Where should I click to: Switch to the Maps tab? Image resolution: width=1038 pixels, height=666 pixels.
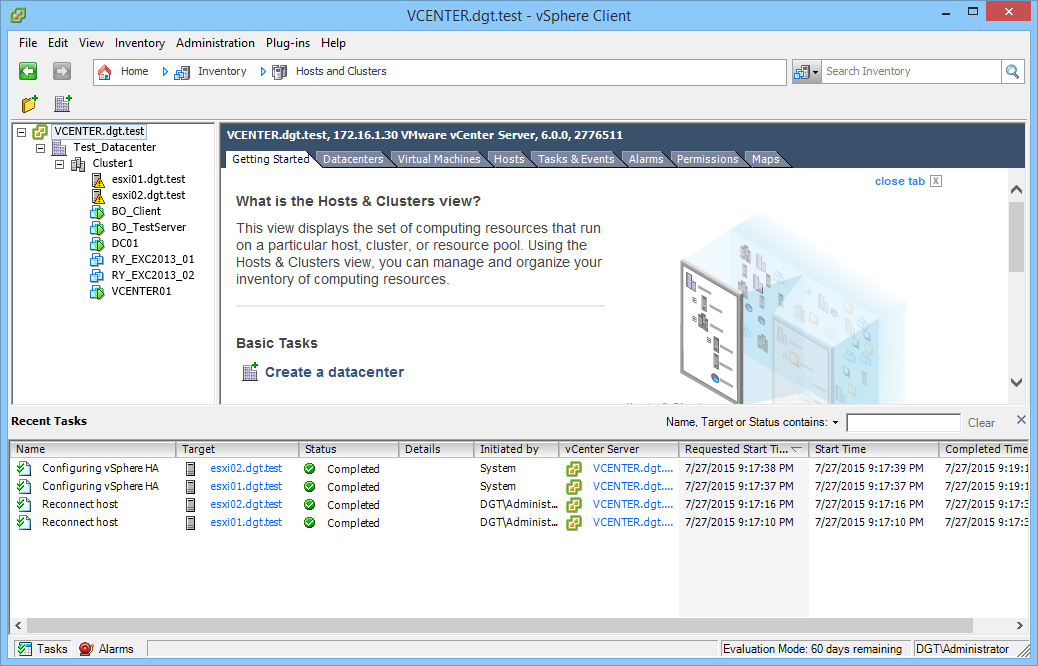coord(765,160)
